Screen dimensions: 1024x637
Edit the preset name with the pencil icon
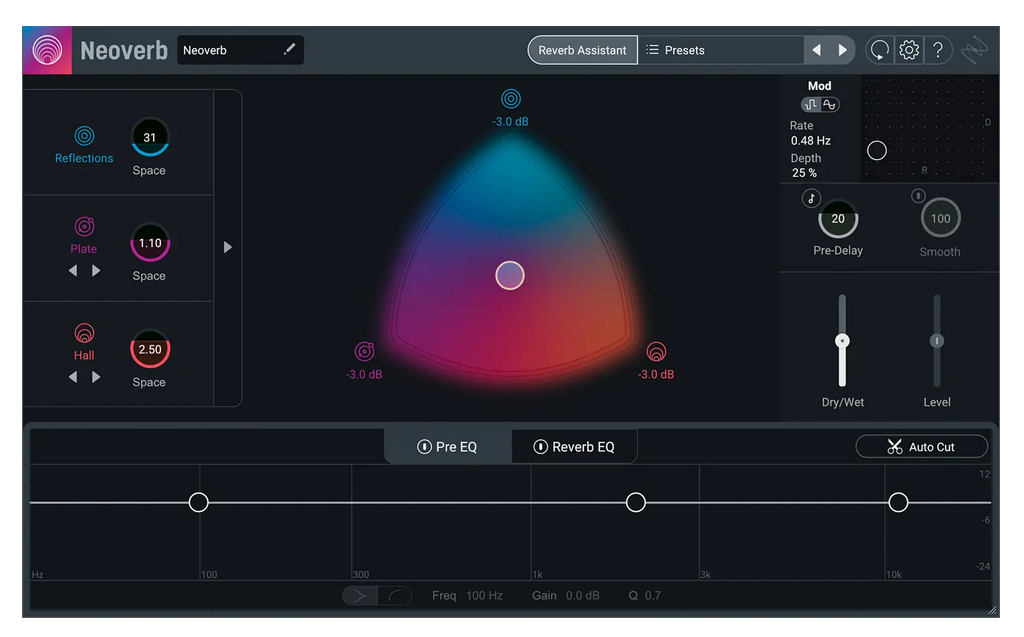(x=289, y=49)
